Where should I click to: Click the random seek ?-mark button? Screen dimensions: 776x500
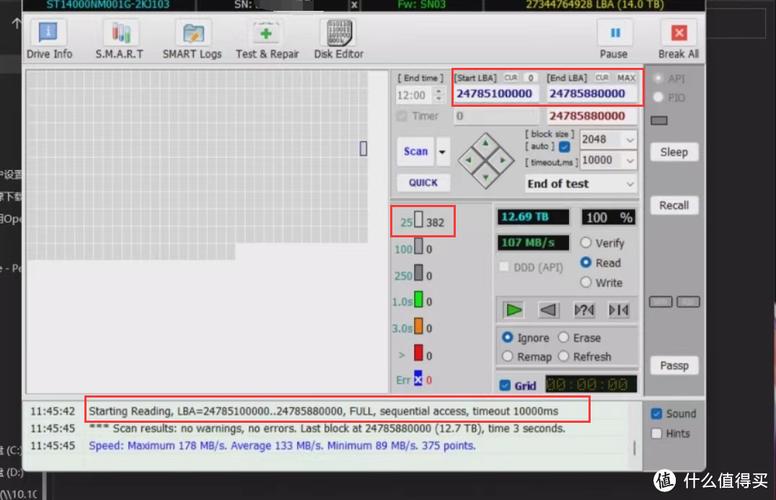point(584,310)
